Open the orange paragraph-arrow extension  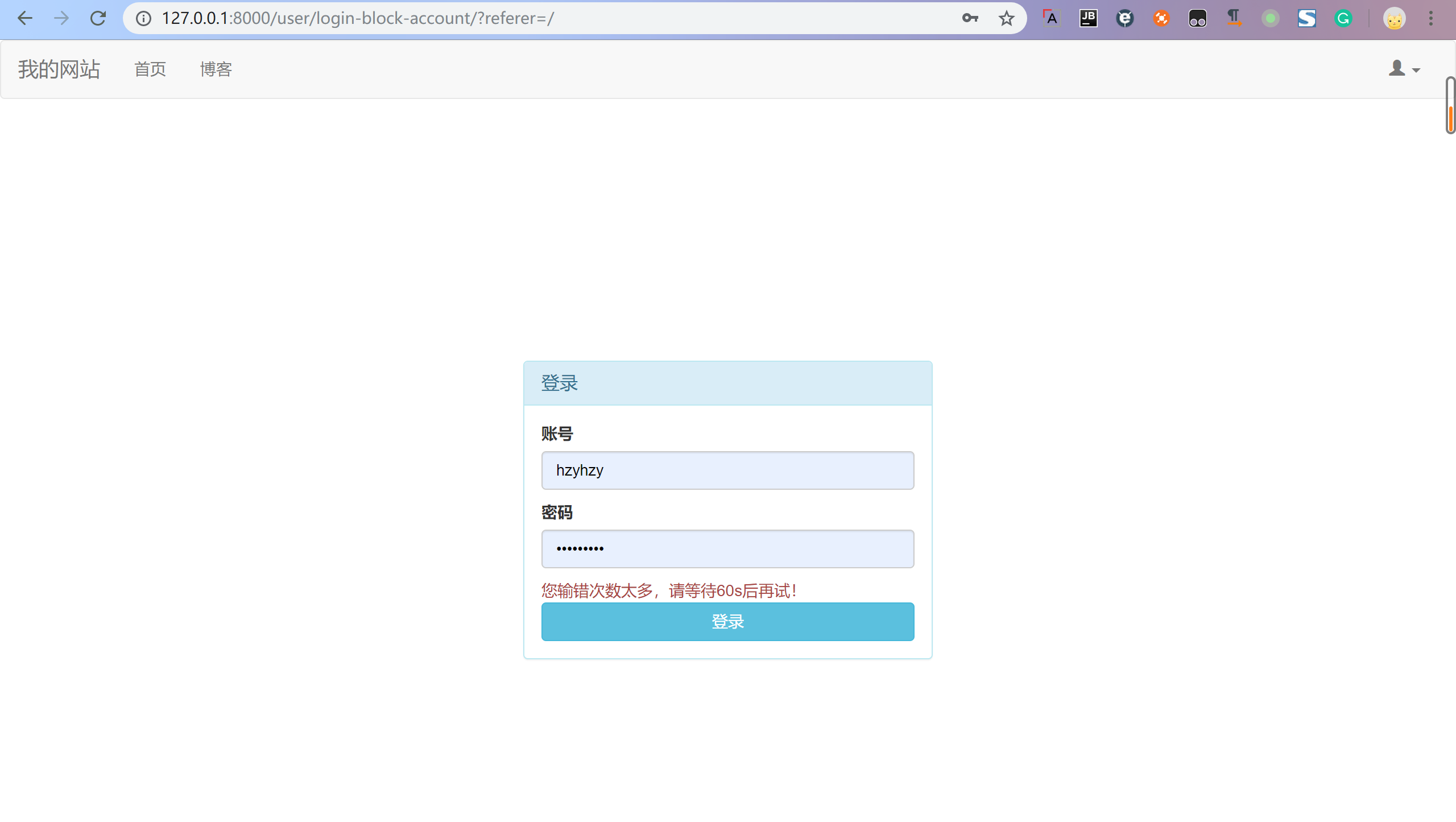[x=1234, y=18]
